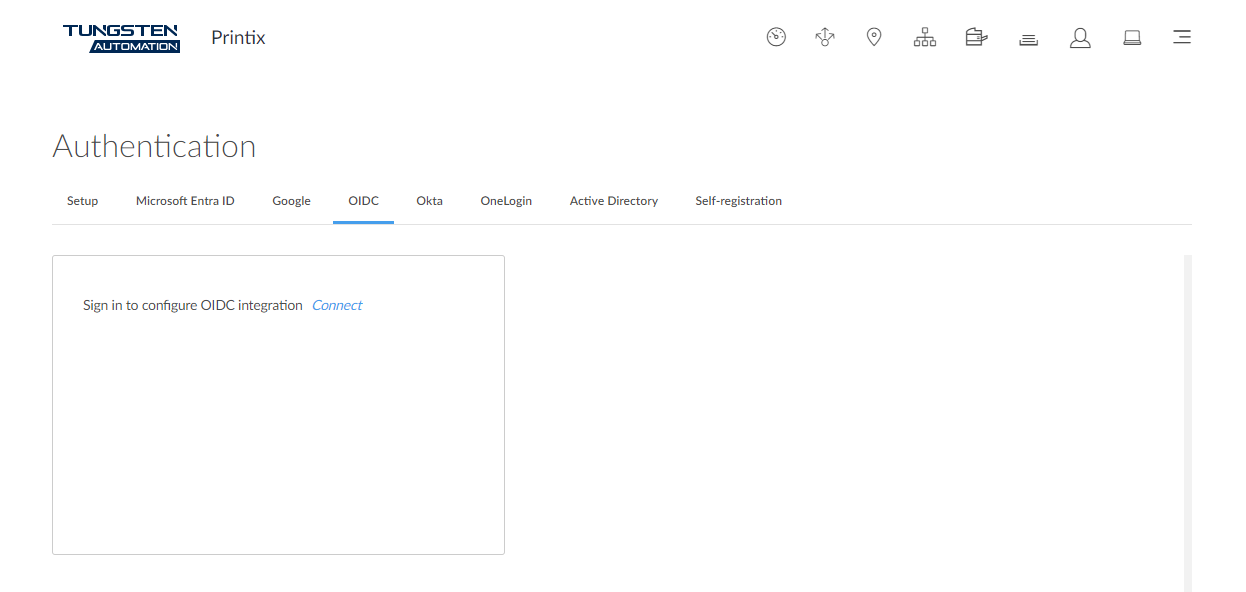Open the main menu hamburger icon
Viewport: 1246px width, 592px height.
pos(1182,38)
